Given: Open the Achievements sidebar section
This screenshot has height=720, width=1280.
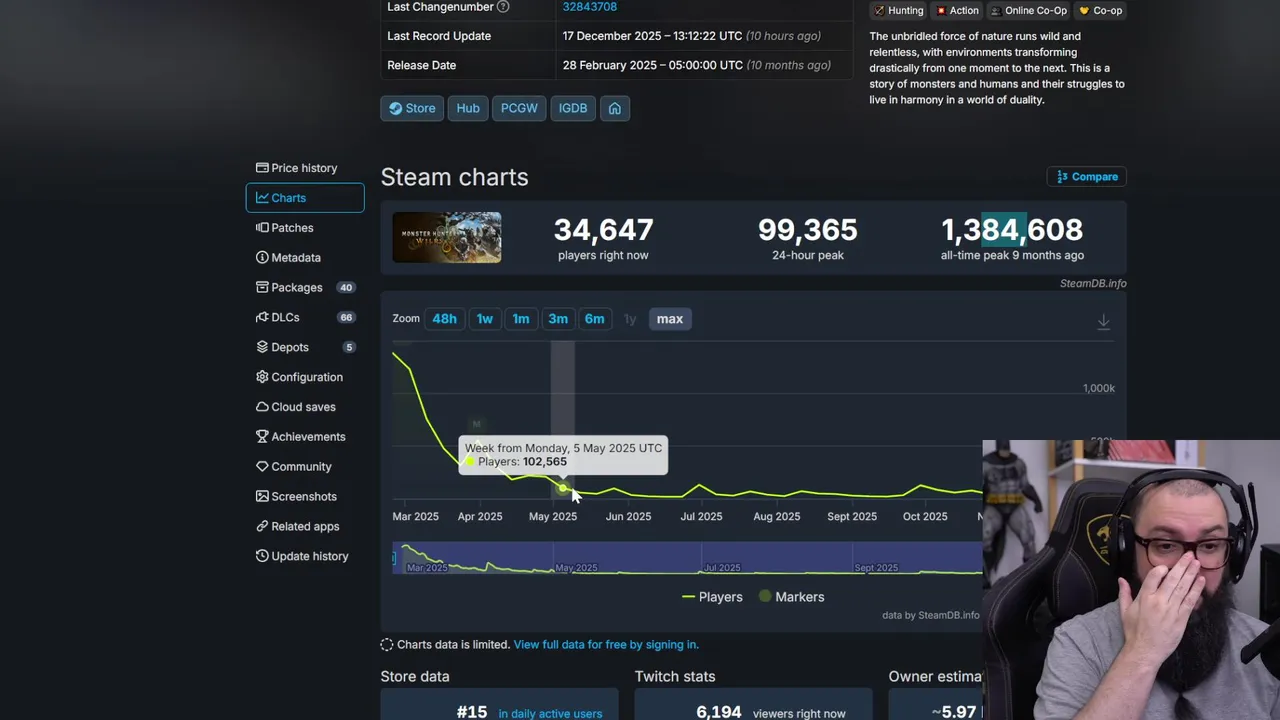Looking at the screenshot, I should point(305,437).
